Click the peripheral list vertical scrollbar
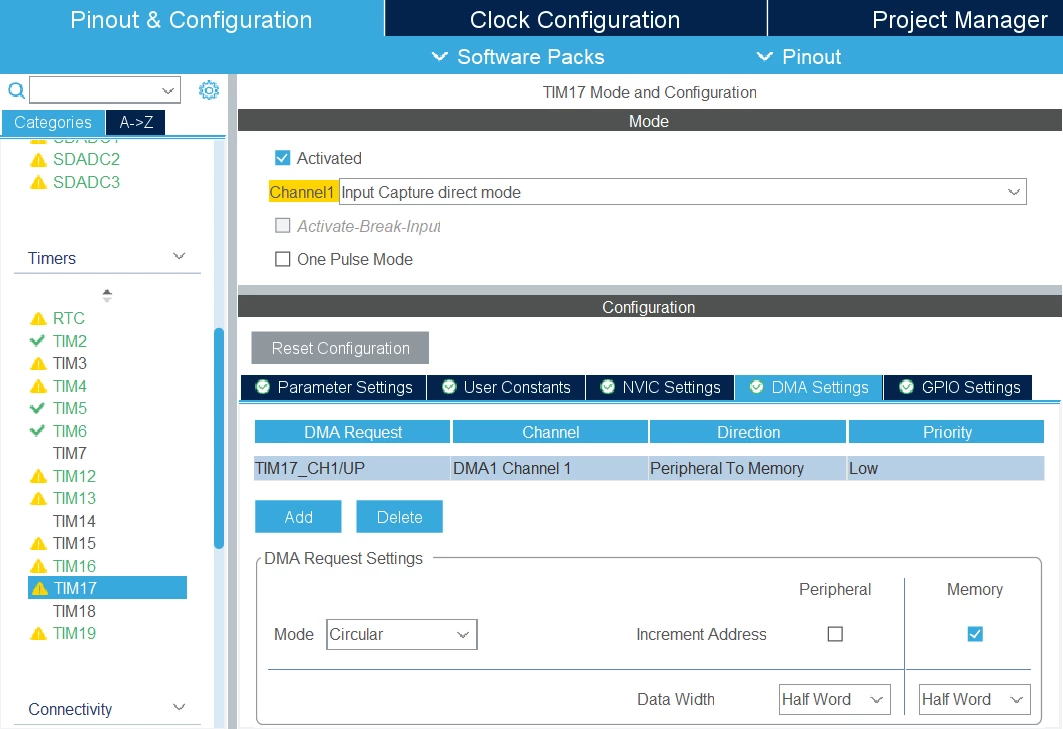The image size is (1063, 729). [x=219, y=437]
